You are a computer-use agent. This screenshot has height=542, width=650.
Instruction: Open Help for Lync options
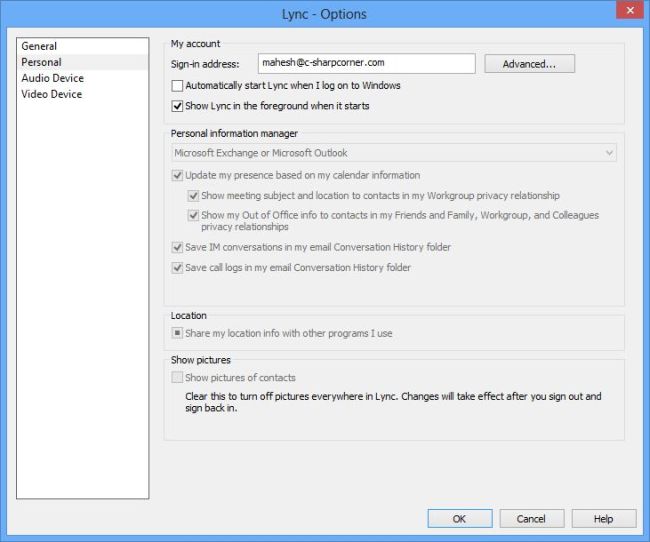(x=604, y=519)
